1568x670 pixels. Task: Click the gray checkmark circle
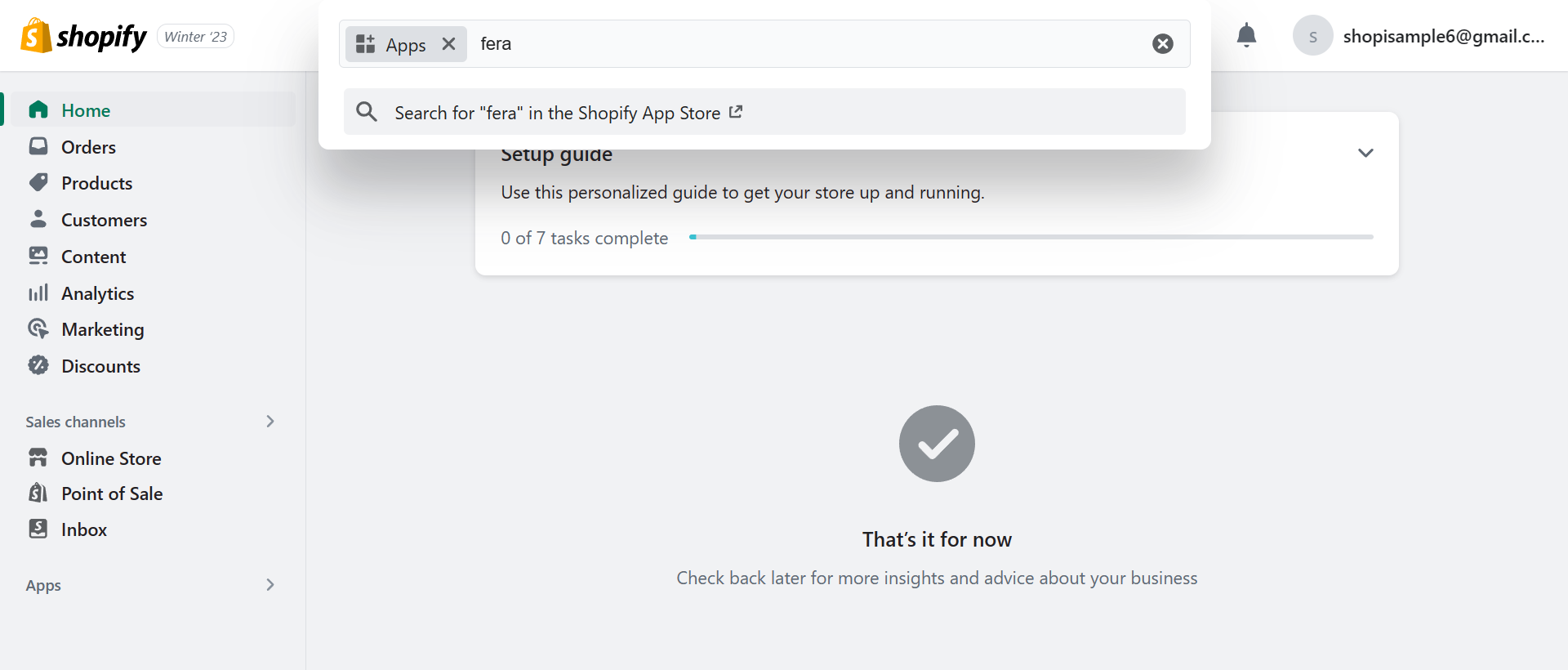tap(937, 444)
